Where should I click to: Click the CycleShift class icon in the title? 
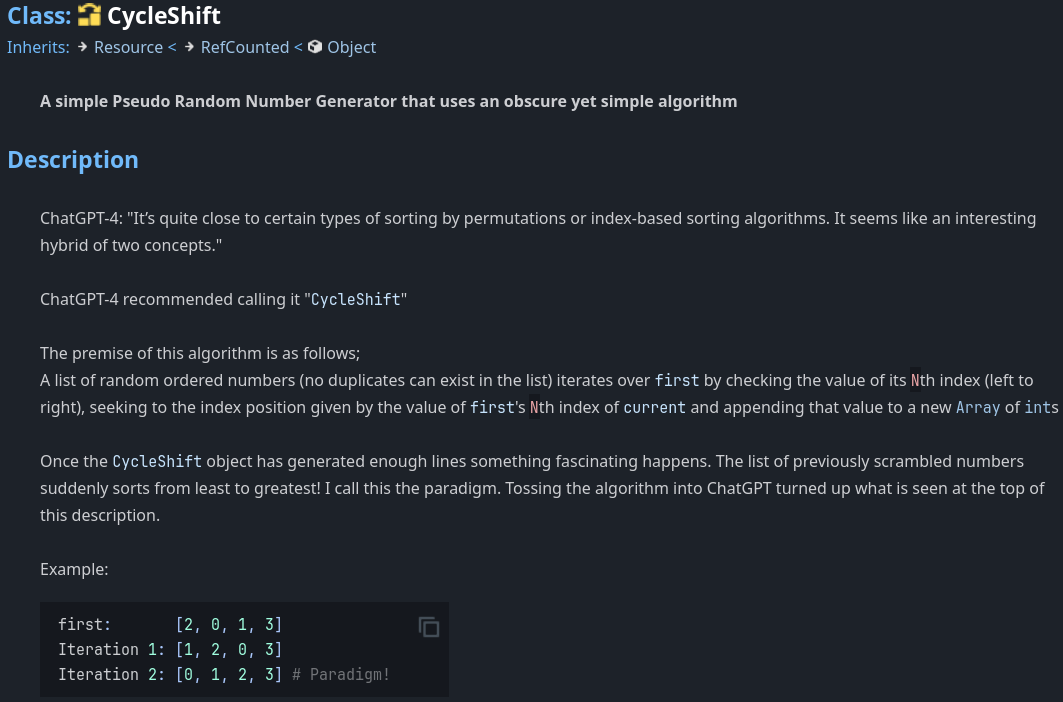89,16
